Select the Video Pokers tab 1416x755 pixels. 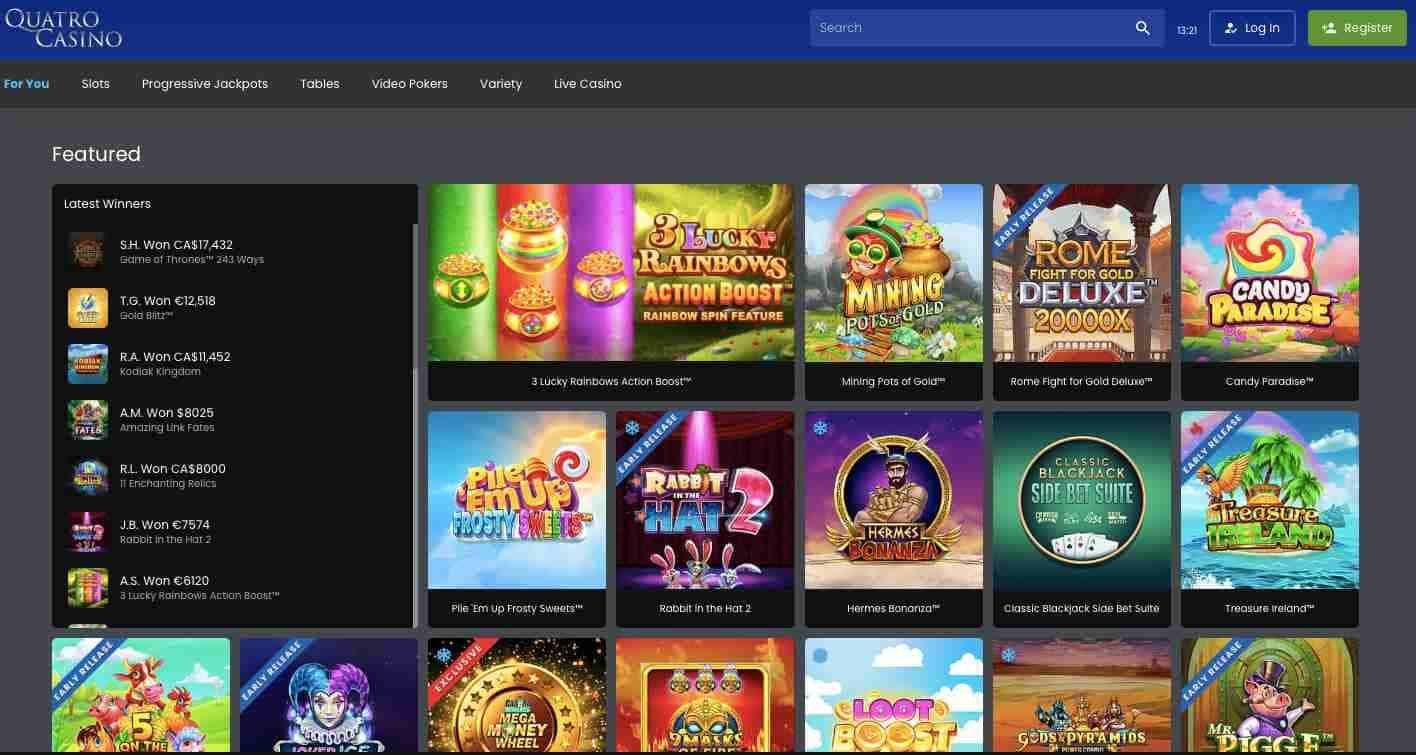pos(409,84)
